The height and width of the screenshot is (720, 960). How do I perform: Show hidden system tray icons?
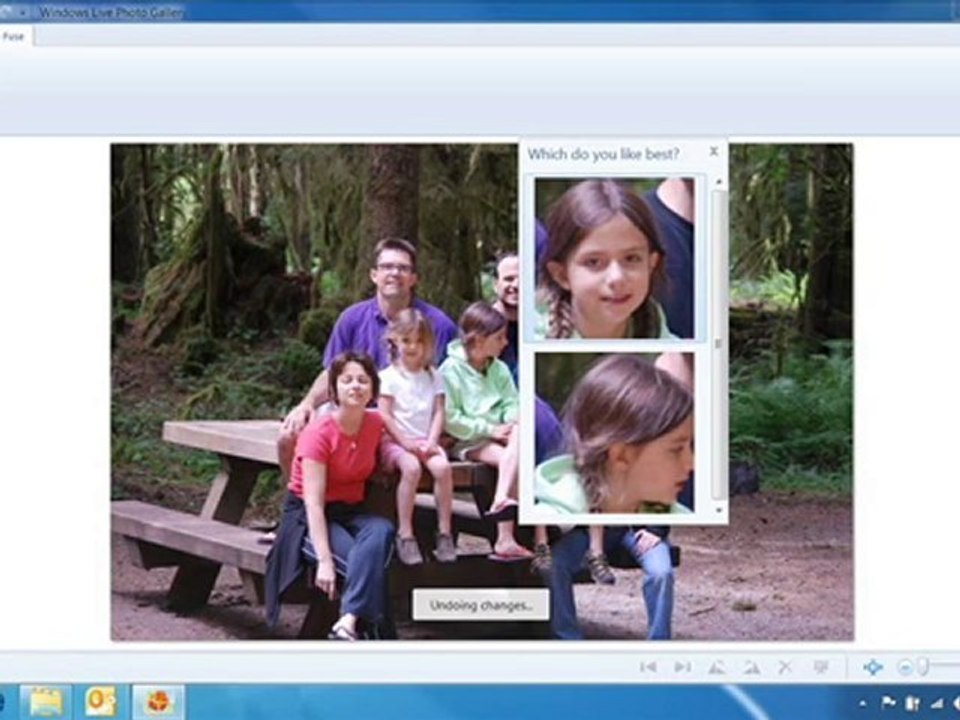pyautogui.click(x=863, y=703)
